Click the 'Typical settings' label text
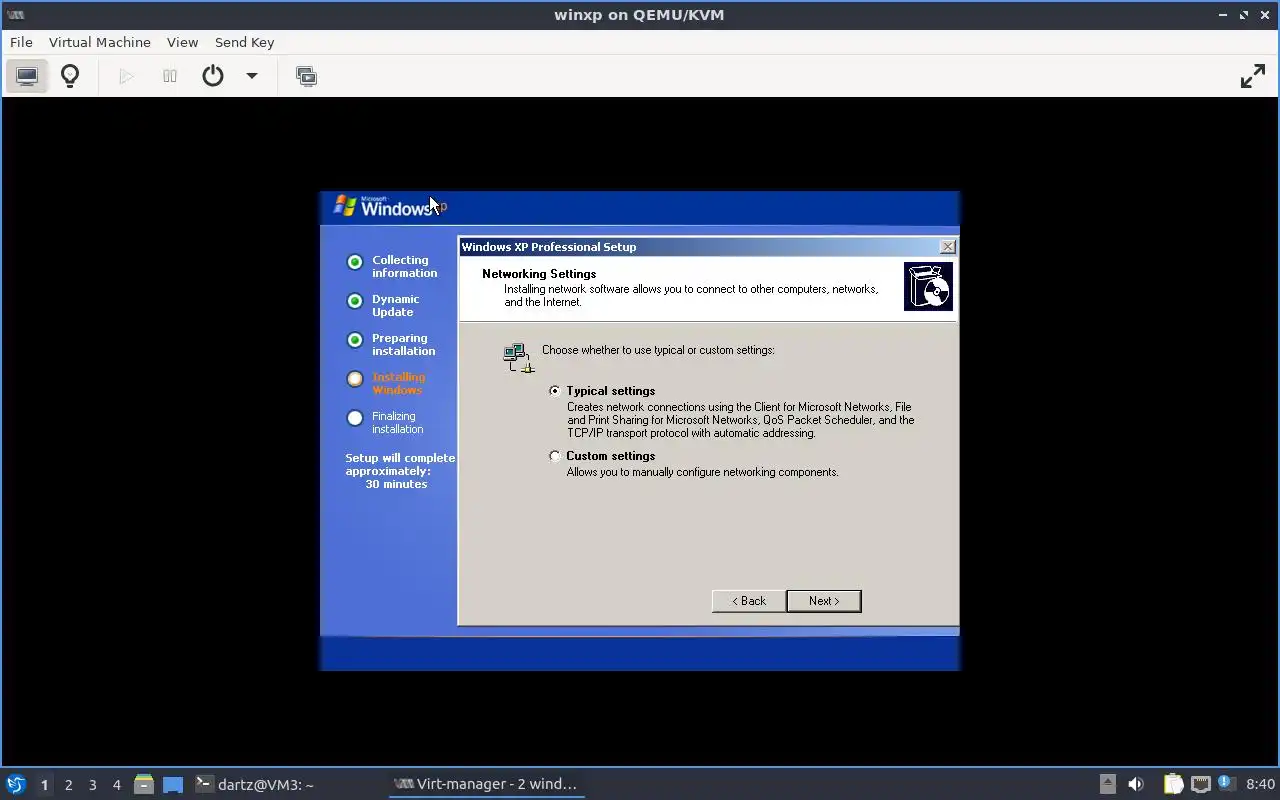1280x800 pixels. tap(610, 391)
